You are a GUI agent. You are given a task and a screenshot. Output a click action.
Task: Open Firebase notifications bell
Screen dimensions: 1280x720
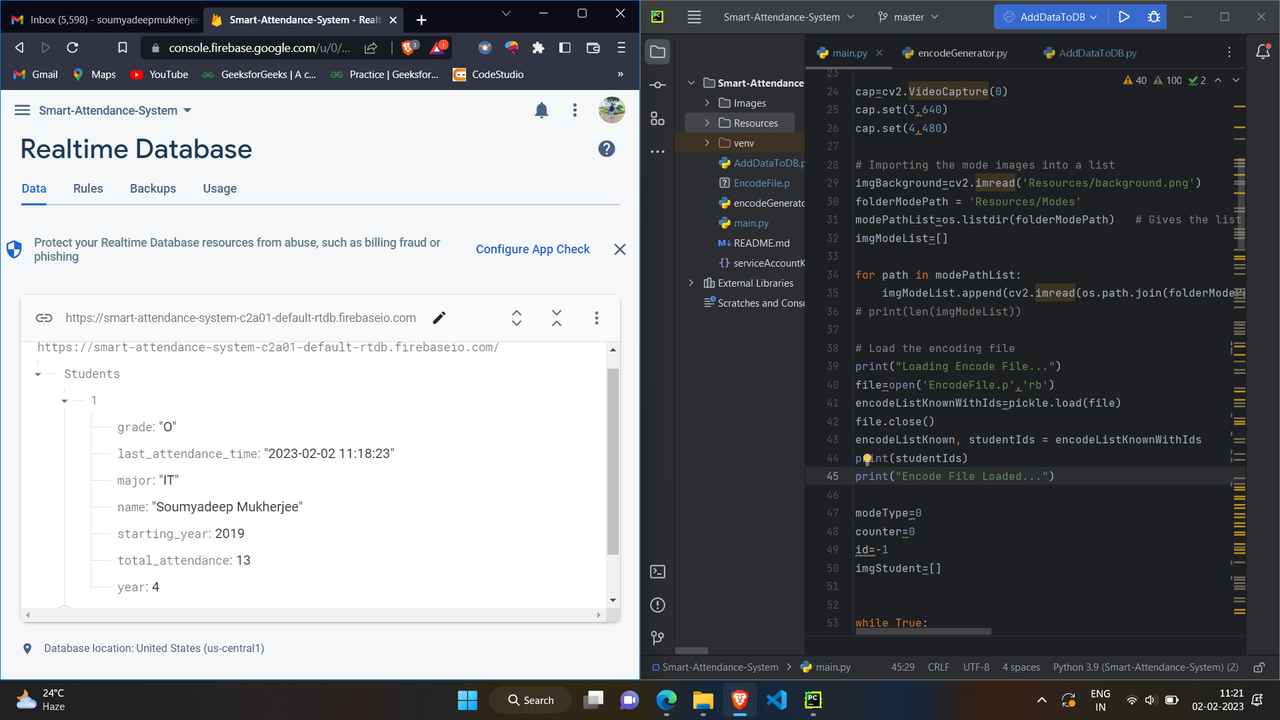coord(541,110)
